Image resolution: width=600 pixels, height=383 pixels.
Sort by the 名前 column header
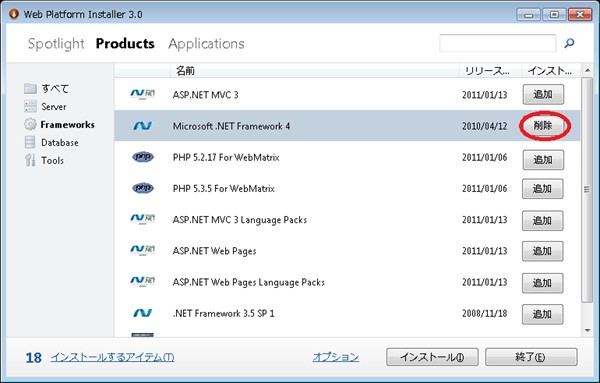click(315, 70)
